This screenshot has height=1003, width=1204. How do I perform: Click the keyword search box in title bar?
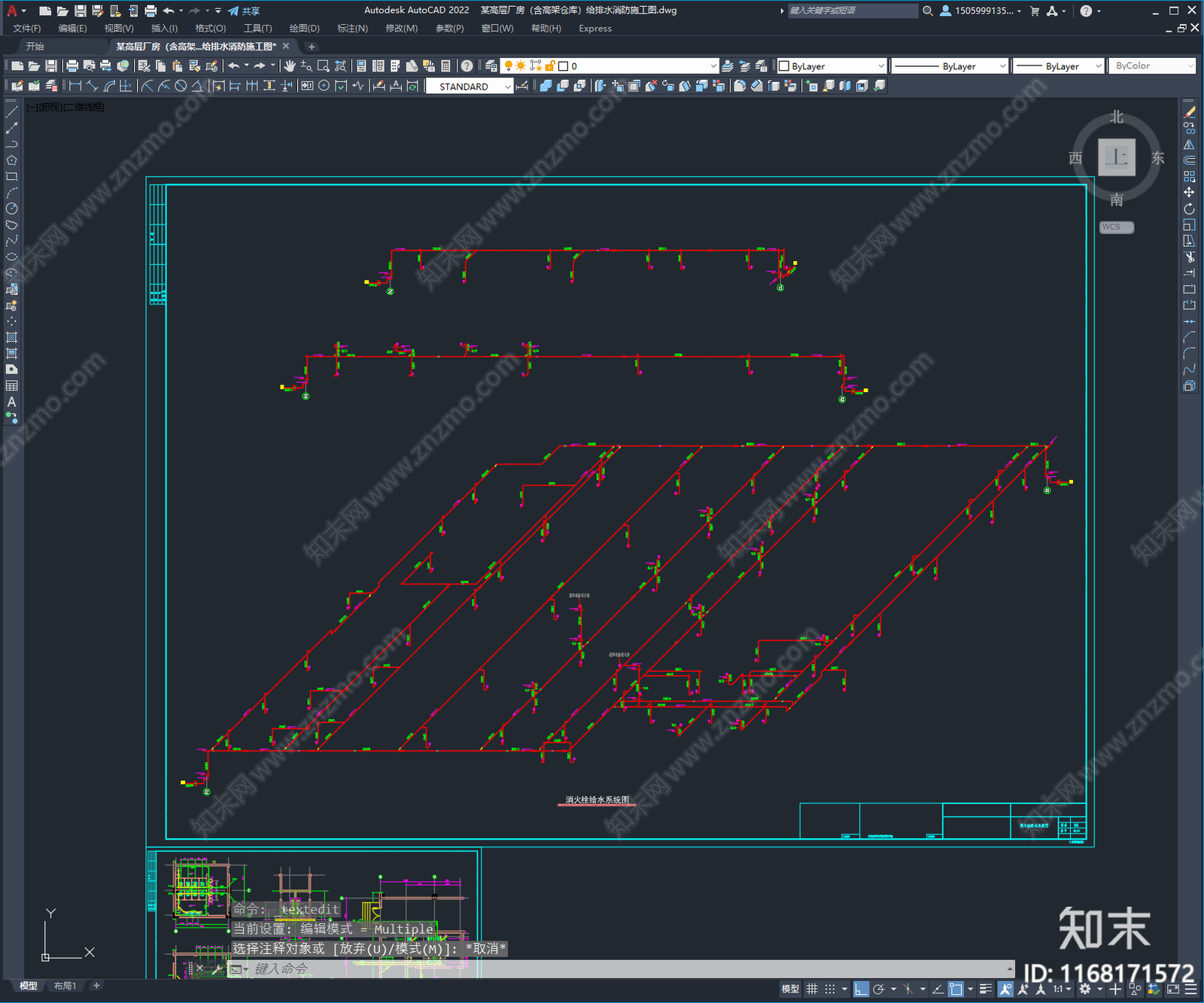[x=853, y=11]
